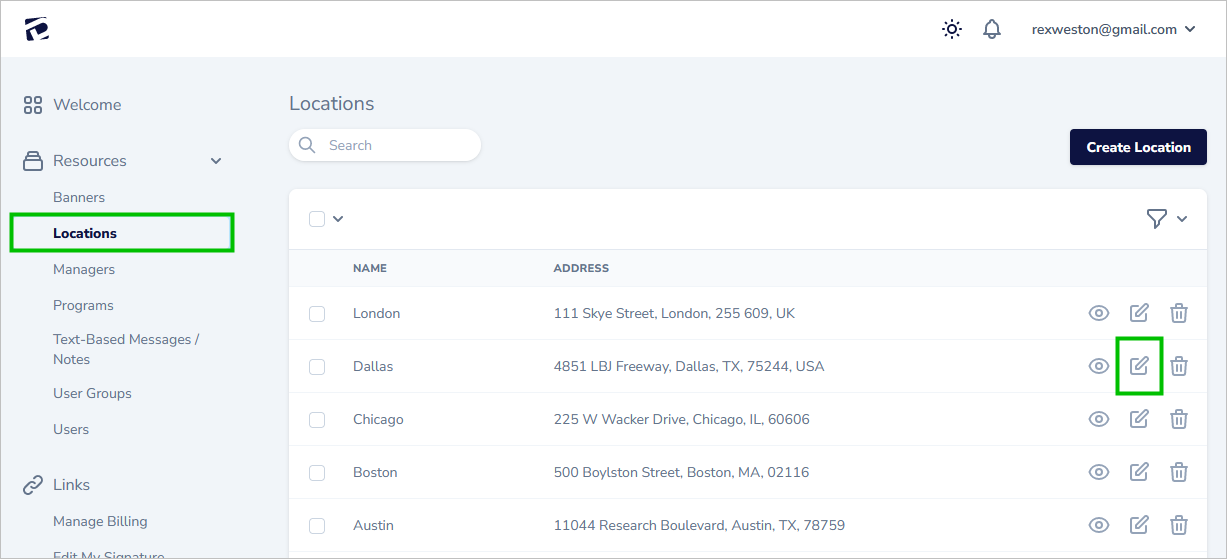The width and height of the screenshot is (1227, 559).
Task: Check the London row checkbox
Action: tap(317, 313)
